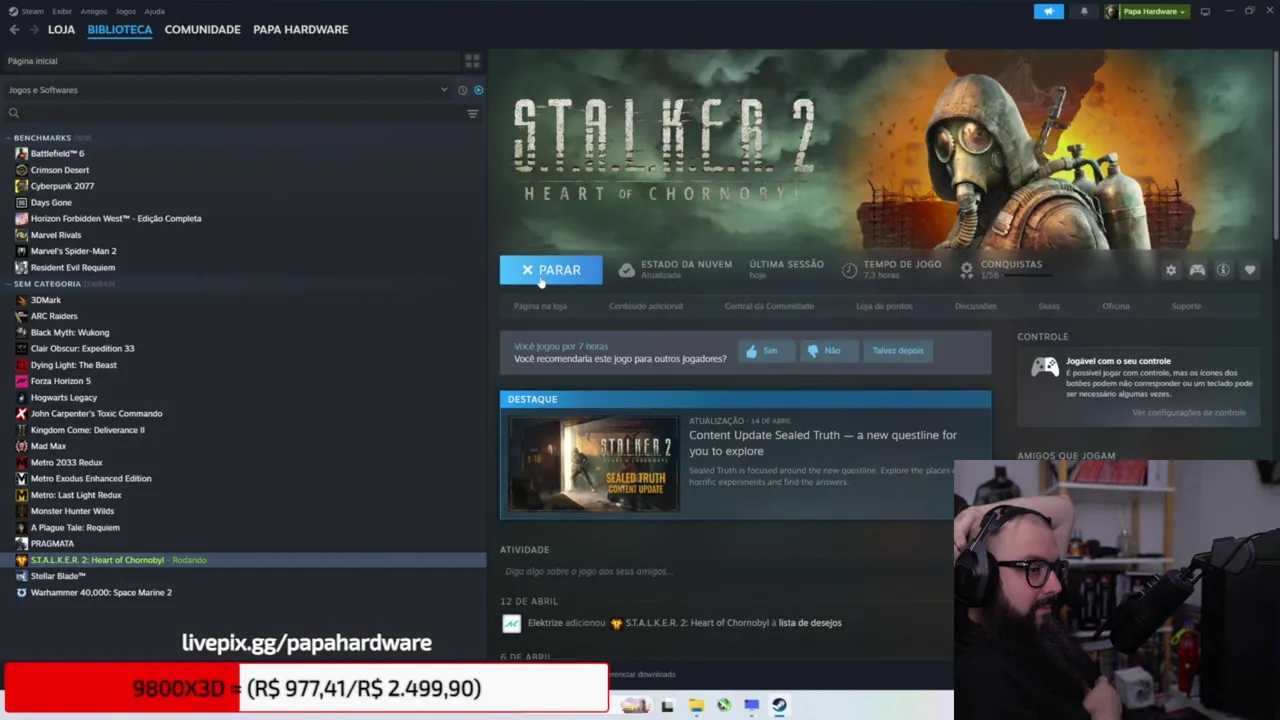
Task: Open the Amigos menu
Action: click(x=94, y=12)
